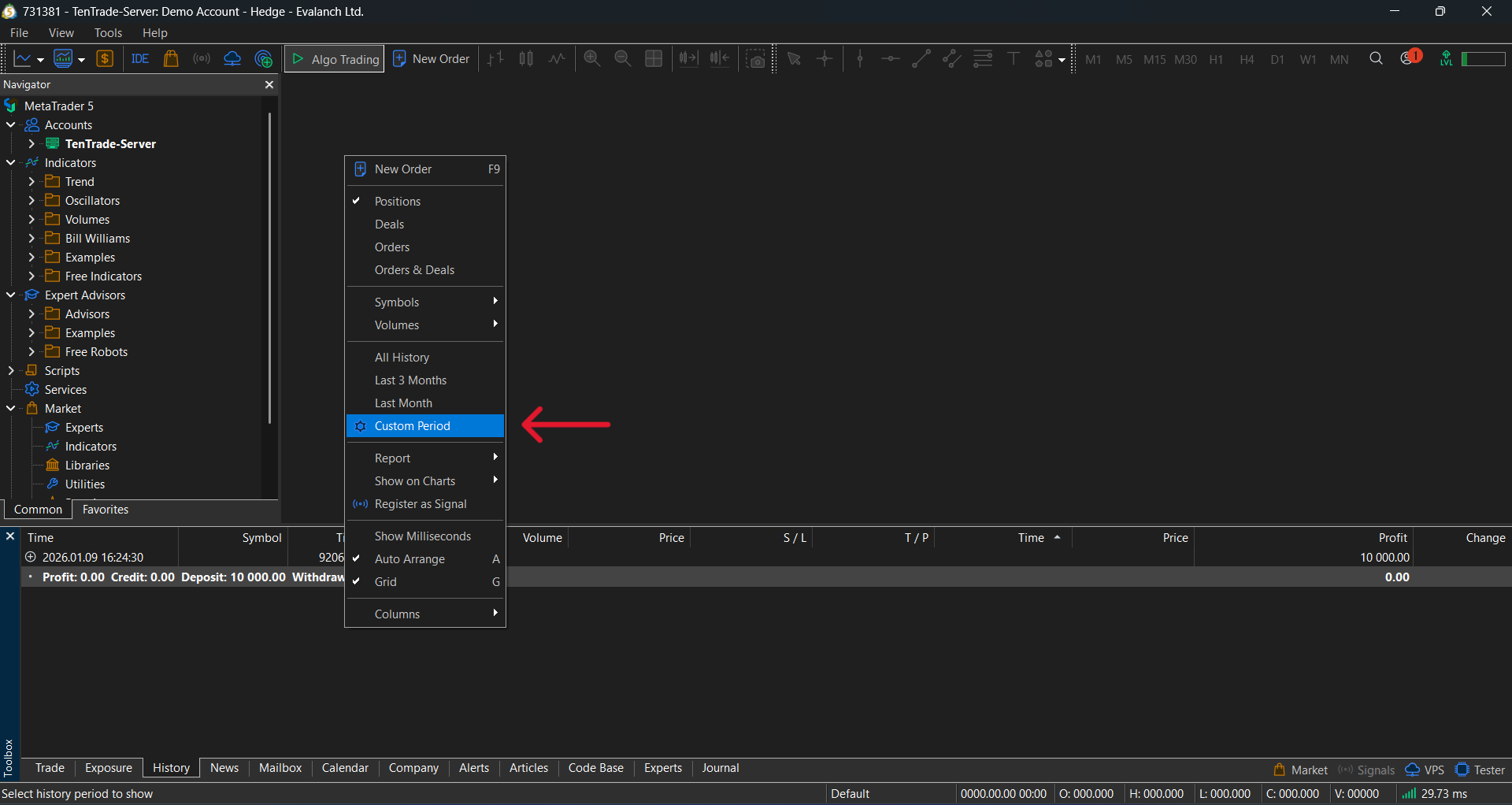Open the Signals toolbar icon
1512x805 pixels.
202,59
